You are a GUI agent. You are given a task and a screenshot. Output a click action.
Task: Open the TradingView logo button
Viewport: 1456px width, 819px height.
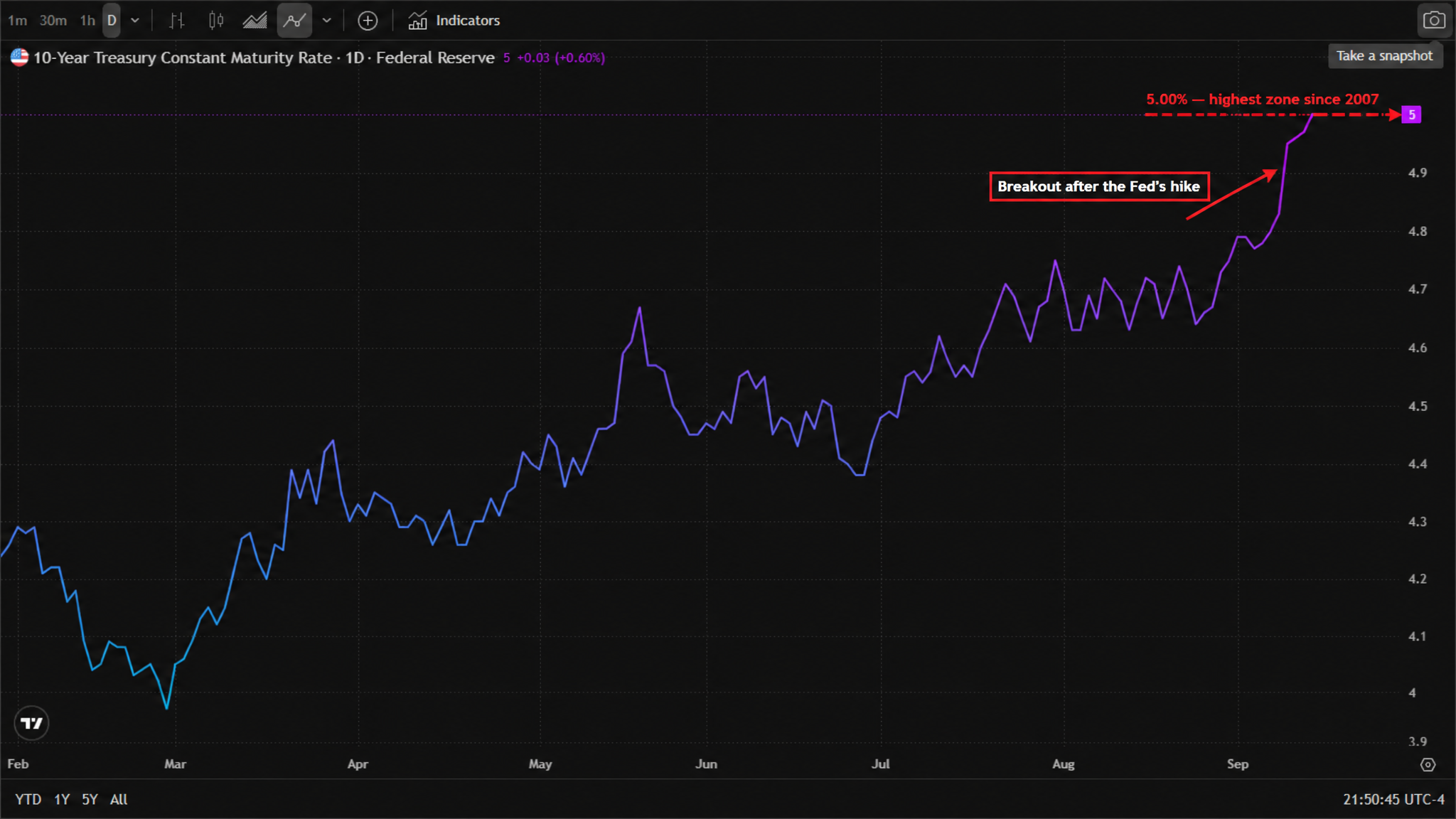pos(31,723)
